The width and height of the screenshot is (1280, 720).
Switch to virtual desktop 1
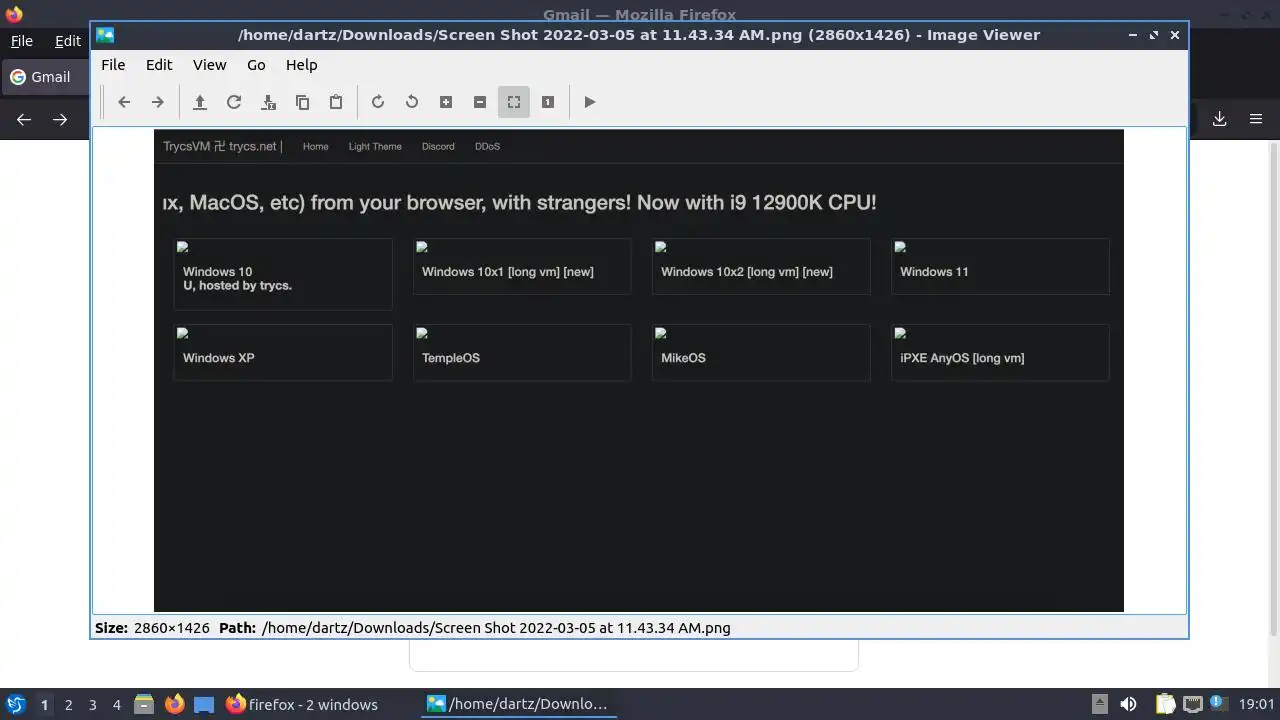coord(44,705)
